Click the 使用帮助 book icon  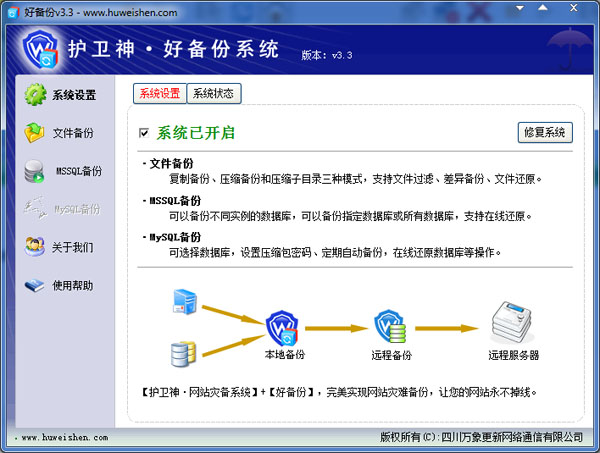tap(35, 285)
